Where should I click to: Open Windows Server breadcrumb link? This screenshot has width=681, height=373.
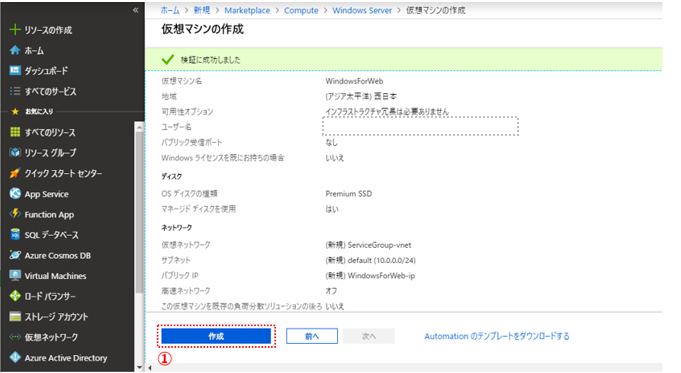coord(362,10)
